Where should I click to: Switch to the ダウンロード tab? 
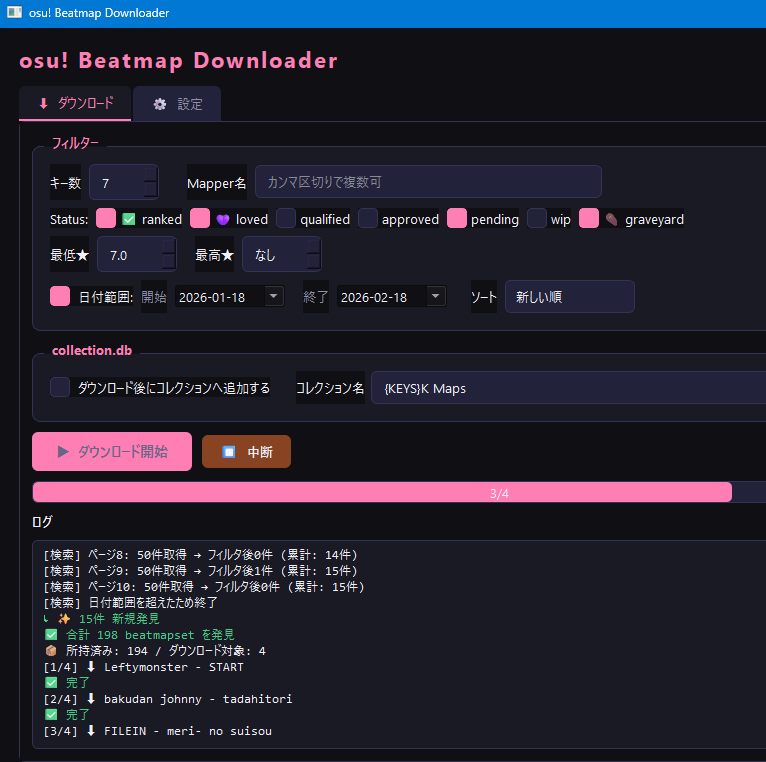coord(75,103)
